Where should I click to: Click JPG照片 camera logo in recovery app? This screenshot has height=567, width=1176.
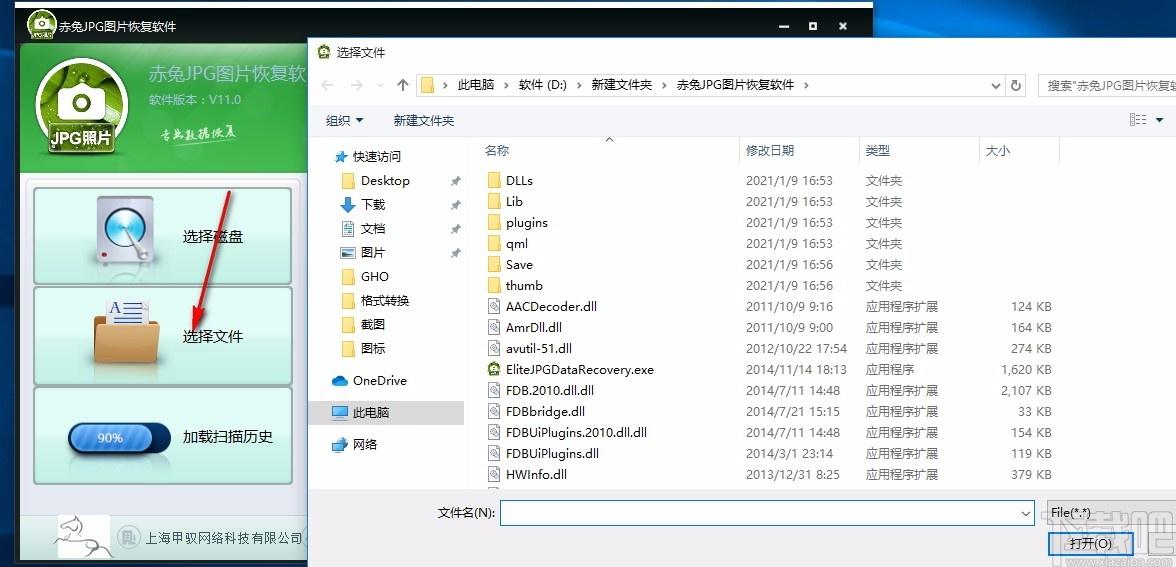point(82,106)
